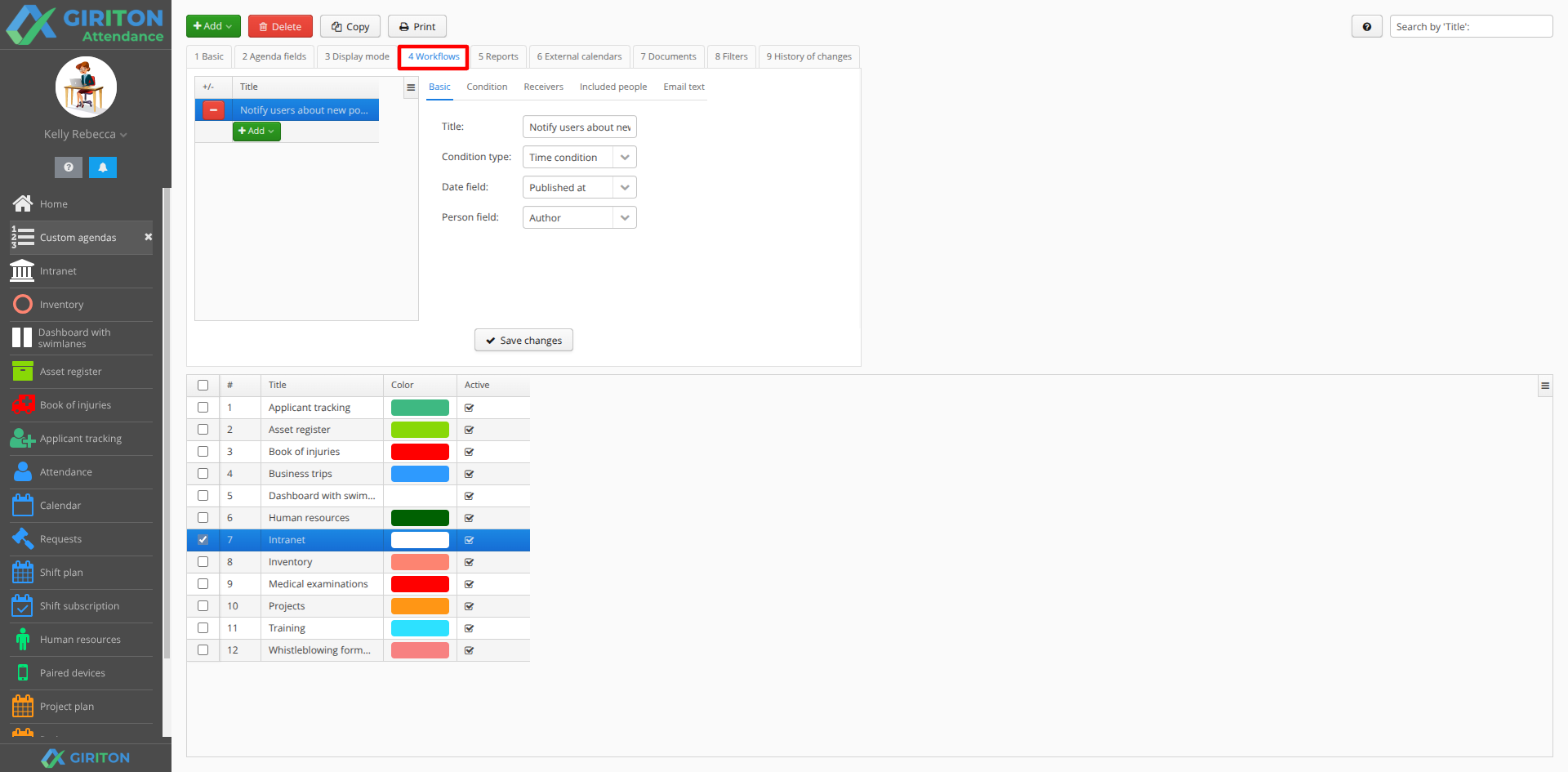Click the Inventory circle icon
Viewport: 1568px width, 772px height.
(x=23, y=304)
